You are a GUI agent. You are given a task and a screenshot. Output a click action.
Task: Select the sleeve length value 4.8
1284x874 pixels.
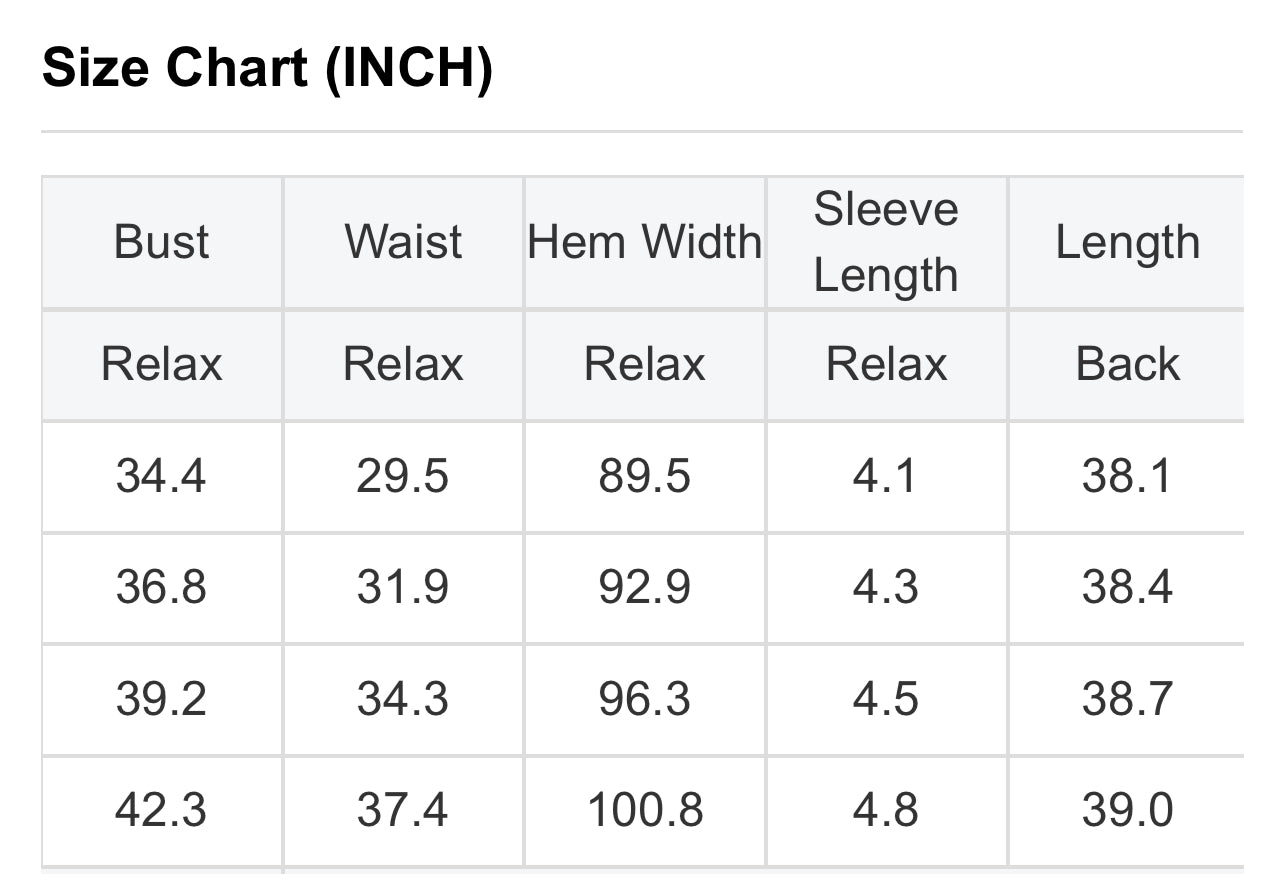click(886, 810)
